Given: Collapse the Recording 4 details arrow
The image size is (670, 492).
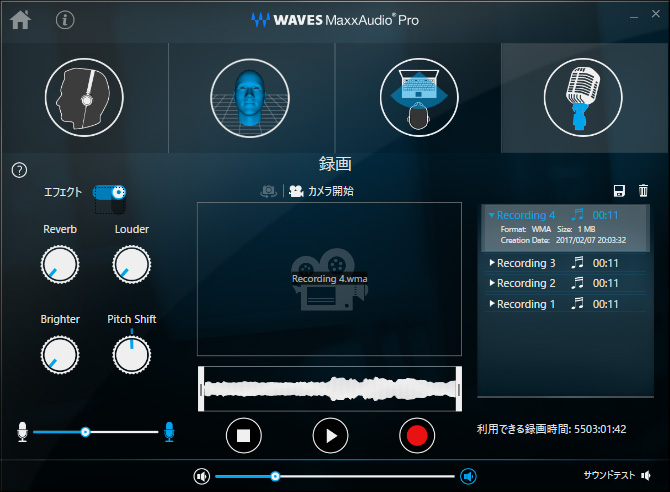Looking at the screenshot, I should pyautogui.click(x=491, y=215).
